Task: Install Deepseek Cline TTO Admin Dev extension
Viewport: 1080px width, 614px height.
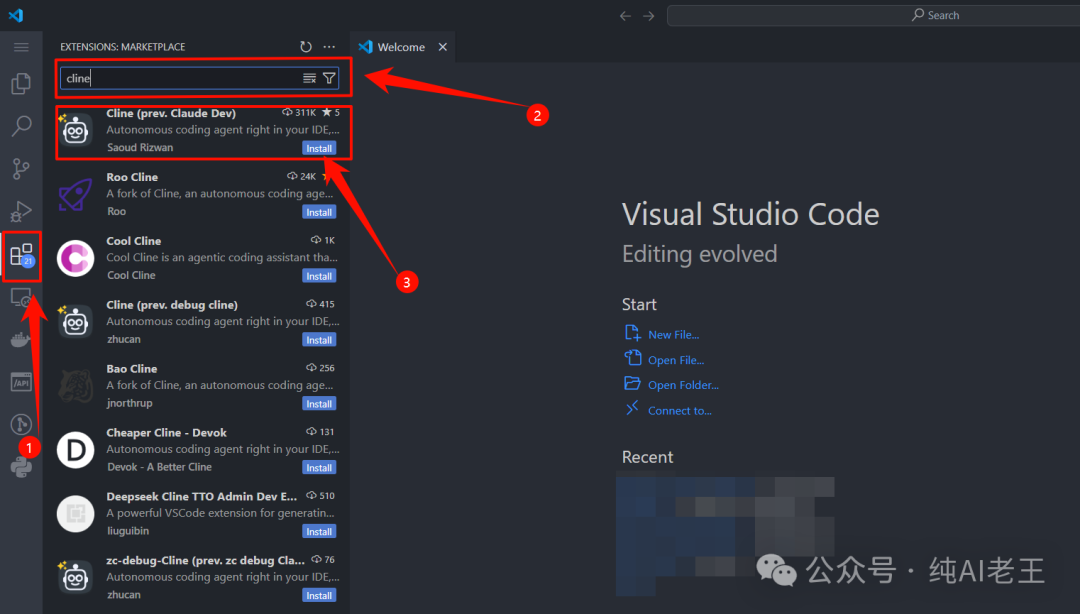Action: pyautogui.click(x=319, y=532)
